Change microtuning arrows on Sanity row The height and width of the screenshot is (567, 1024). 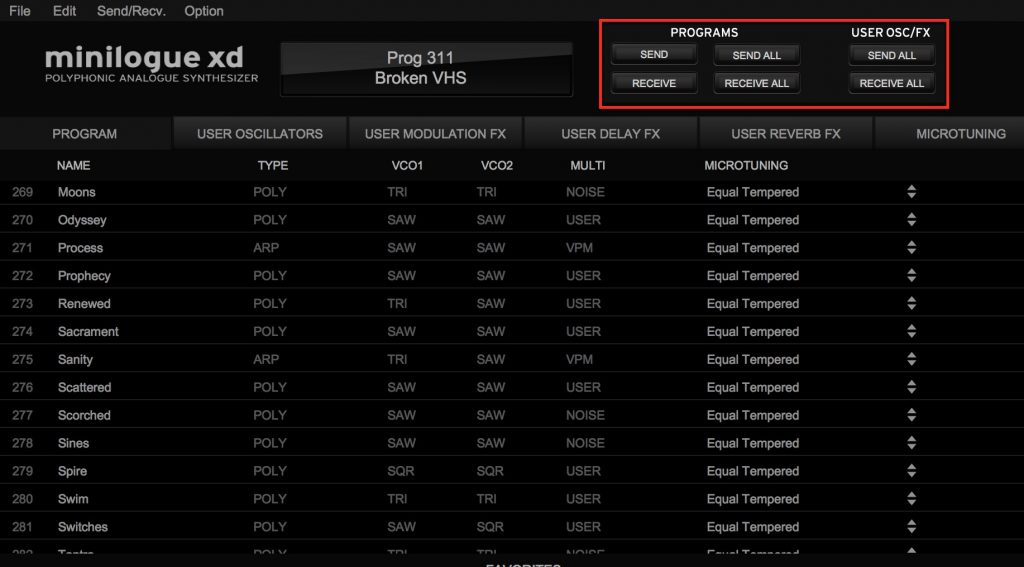911,360
